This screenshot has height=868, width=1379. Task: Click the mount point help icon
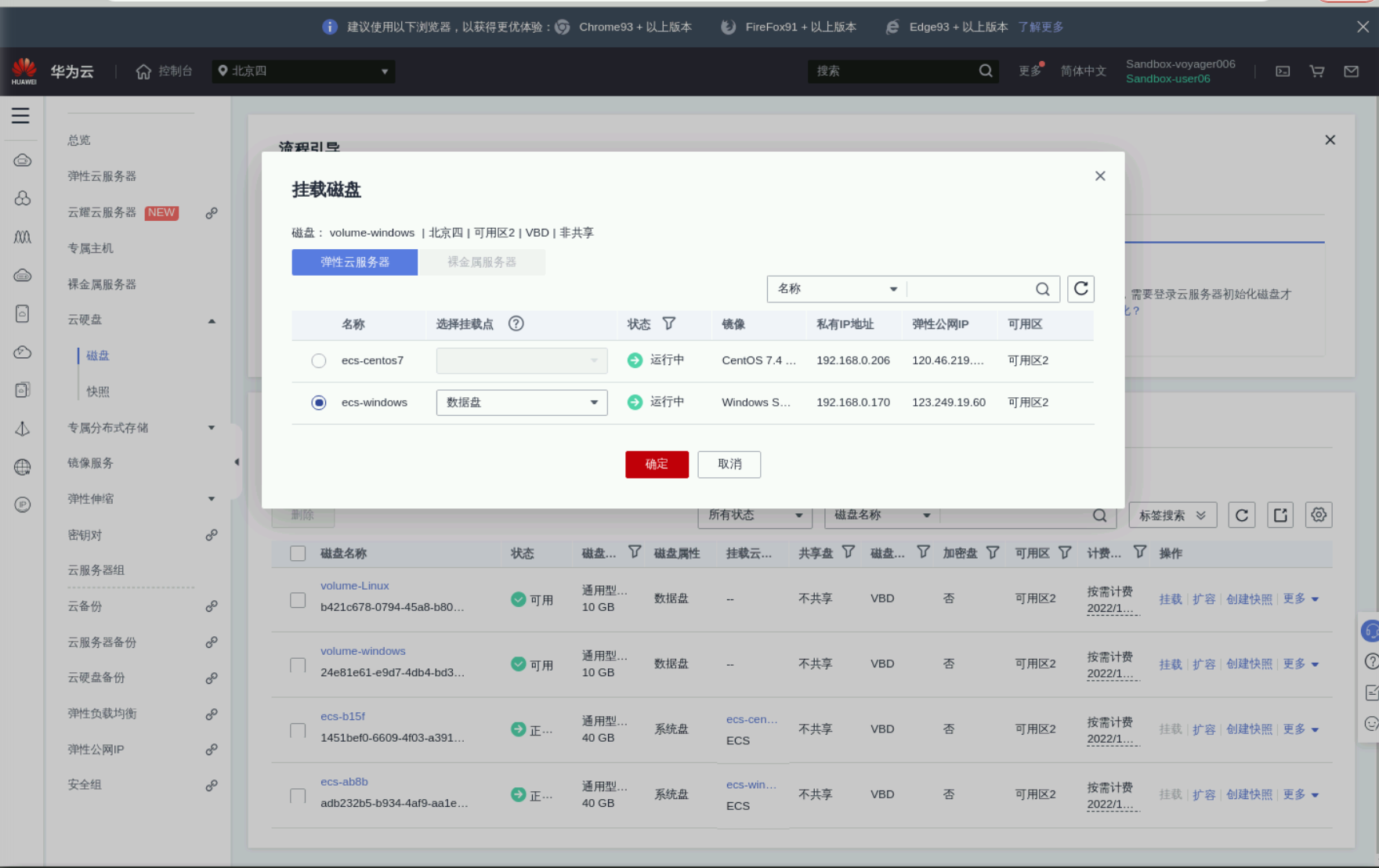pos(516,324)
